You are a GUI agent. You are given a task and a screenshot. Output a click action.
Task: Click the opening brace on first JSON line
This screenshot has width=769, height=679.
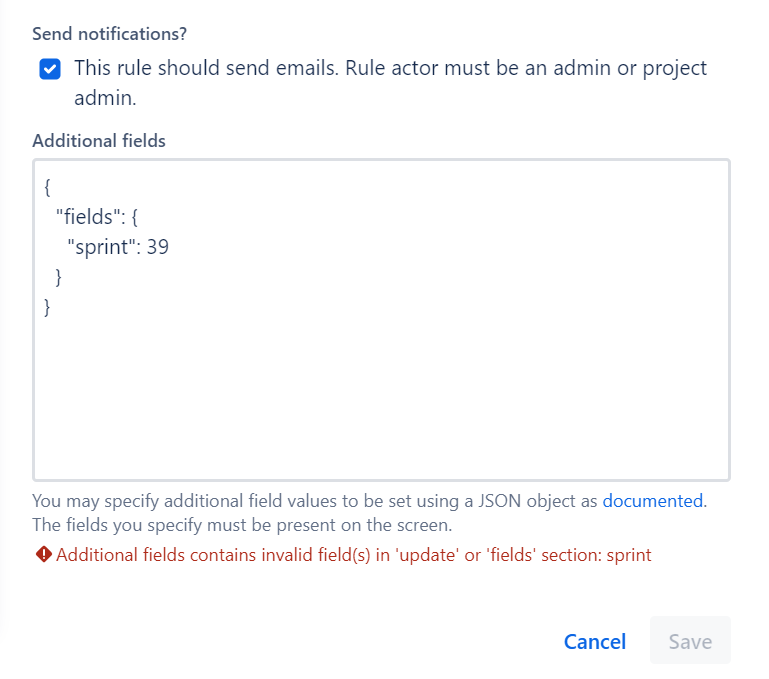(47, 187)
